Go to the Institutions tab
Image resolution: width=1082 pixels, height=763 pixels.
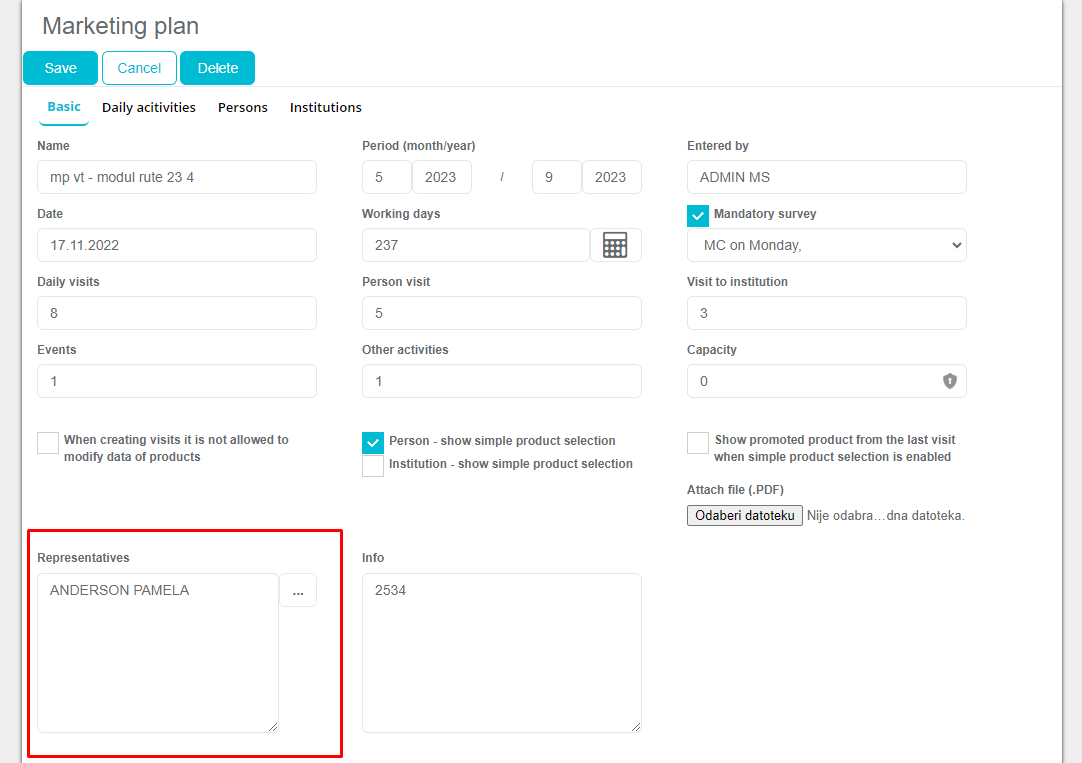pyautogui.click(x=326, y=107)
